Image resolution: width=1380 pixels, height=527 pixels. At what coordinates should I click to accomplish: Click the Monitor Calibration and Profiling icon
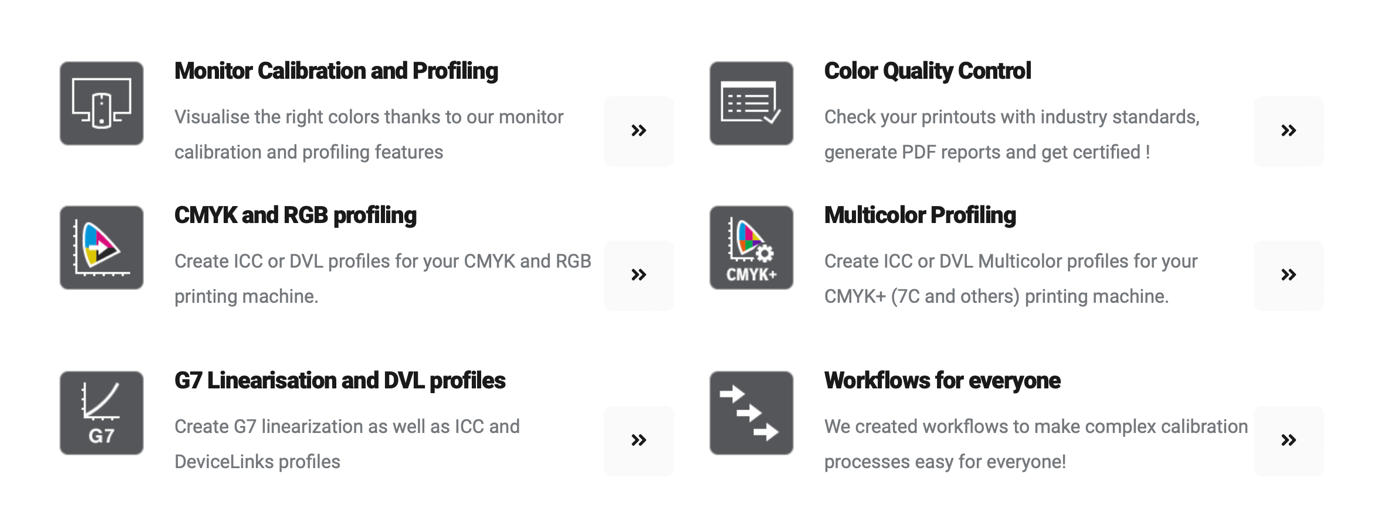(101, 103)
